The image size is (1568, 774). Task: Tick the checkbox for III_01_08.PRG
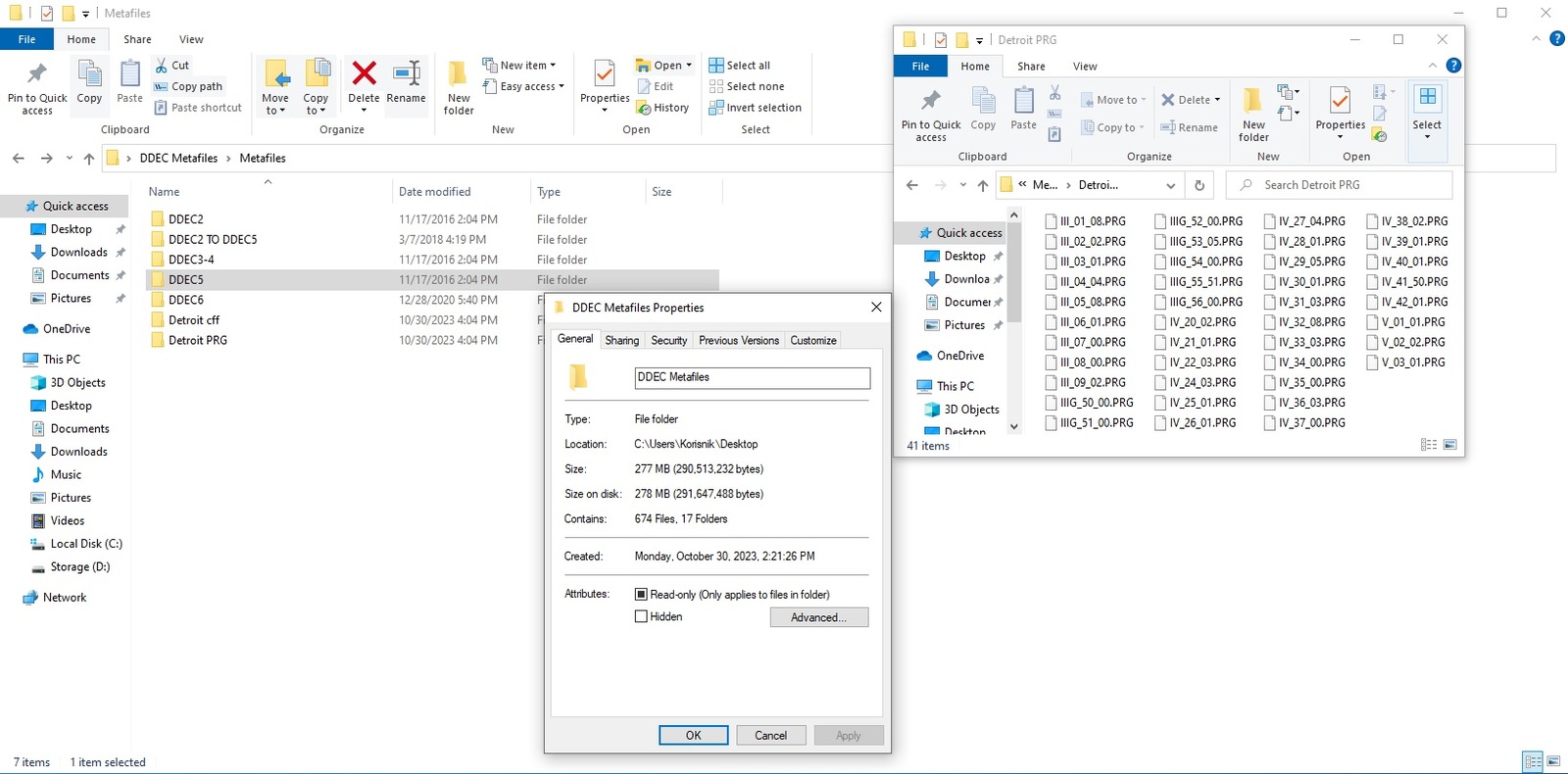(1051, 221)
